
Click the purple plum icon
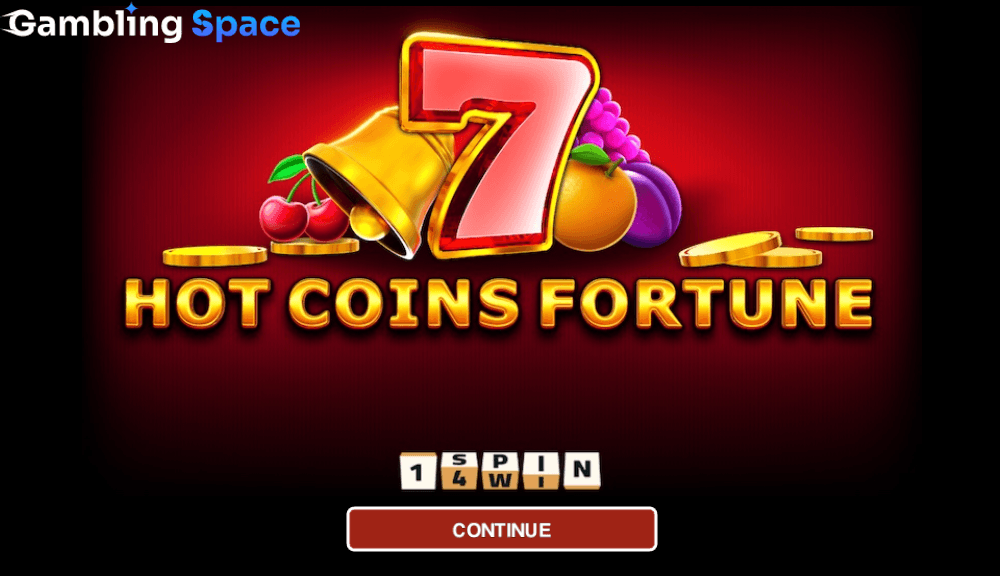pos(652,204)
